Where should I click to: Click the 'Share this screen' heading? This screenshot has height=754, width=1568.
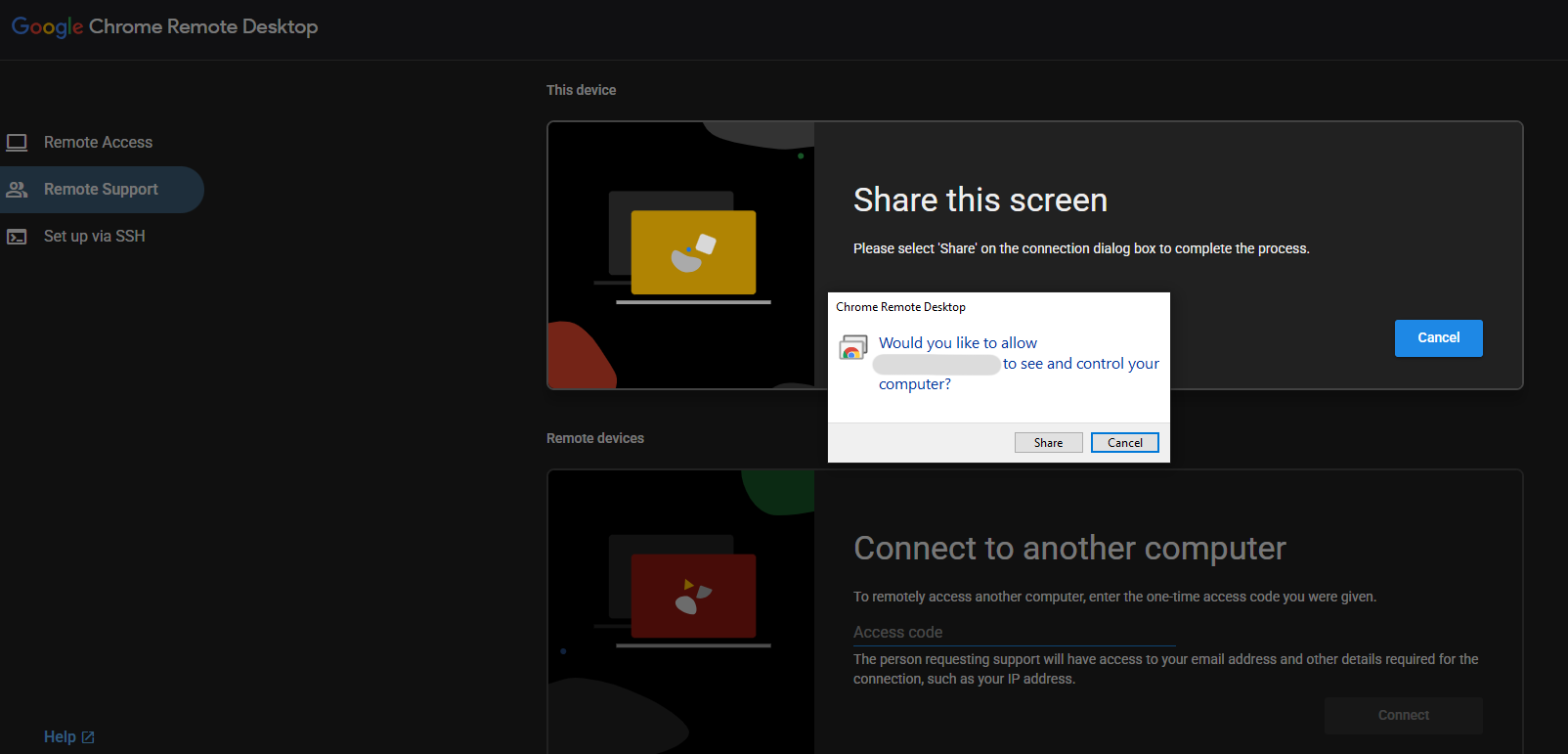tap(980, 200)
